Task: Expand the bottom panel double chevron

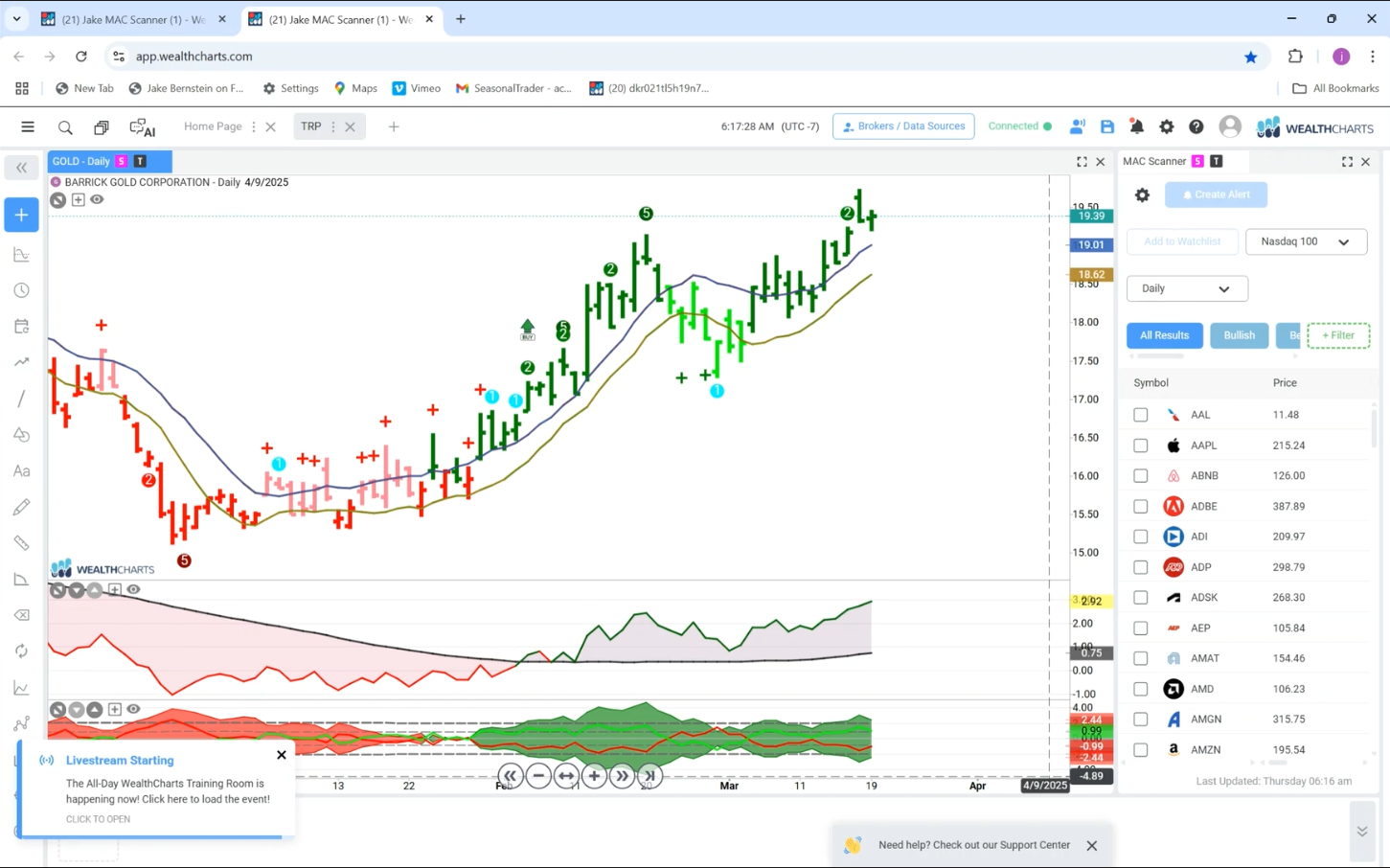Action: 1361,832
